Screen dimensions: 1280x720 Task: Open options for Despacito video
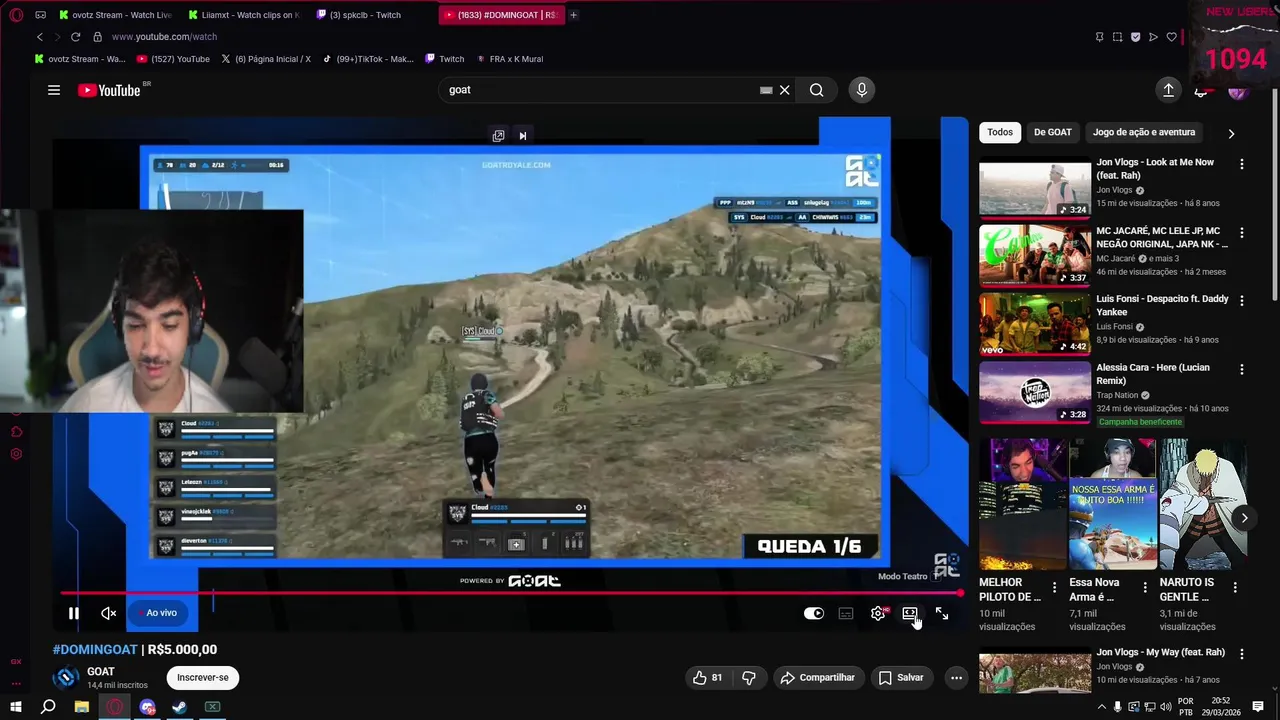click(1242, 300)
